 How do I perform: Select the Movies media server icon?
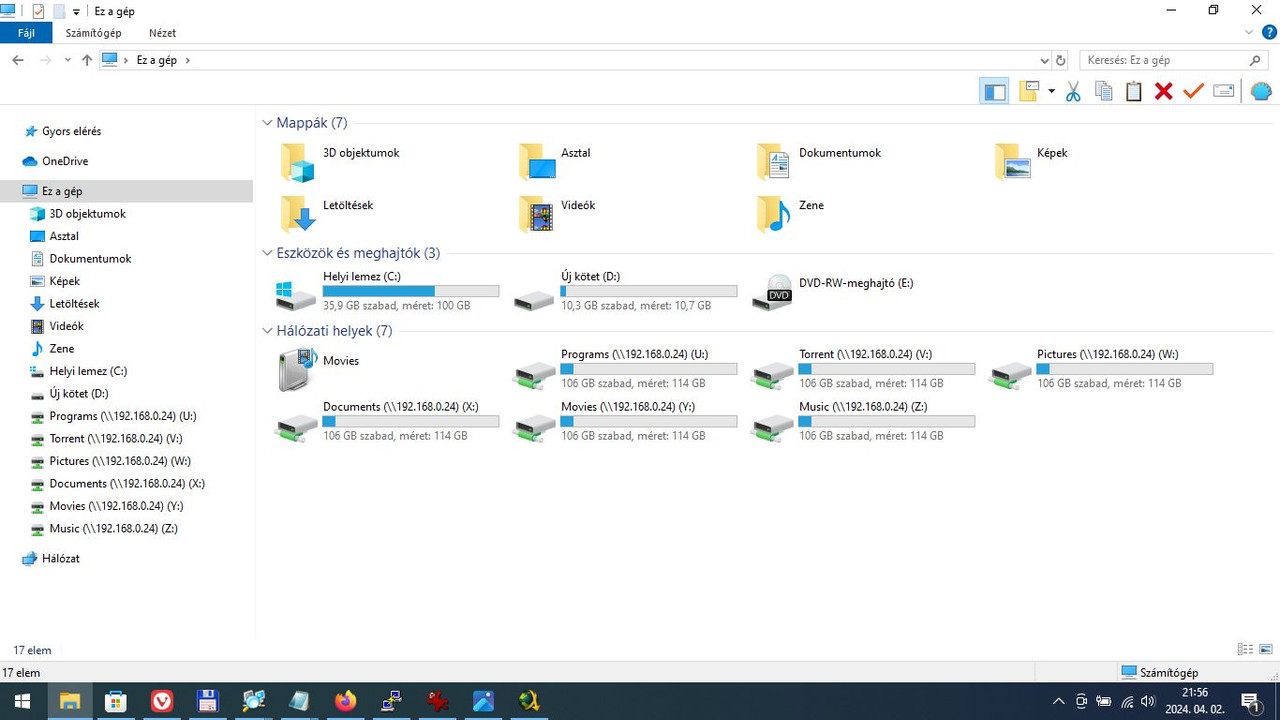pos(297,371)
